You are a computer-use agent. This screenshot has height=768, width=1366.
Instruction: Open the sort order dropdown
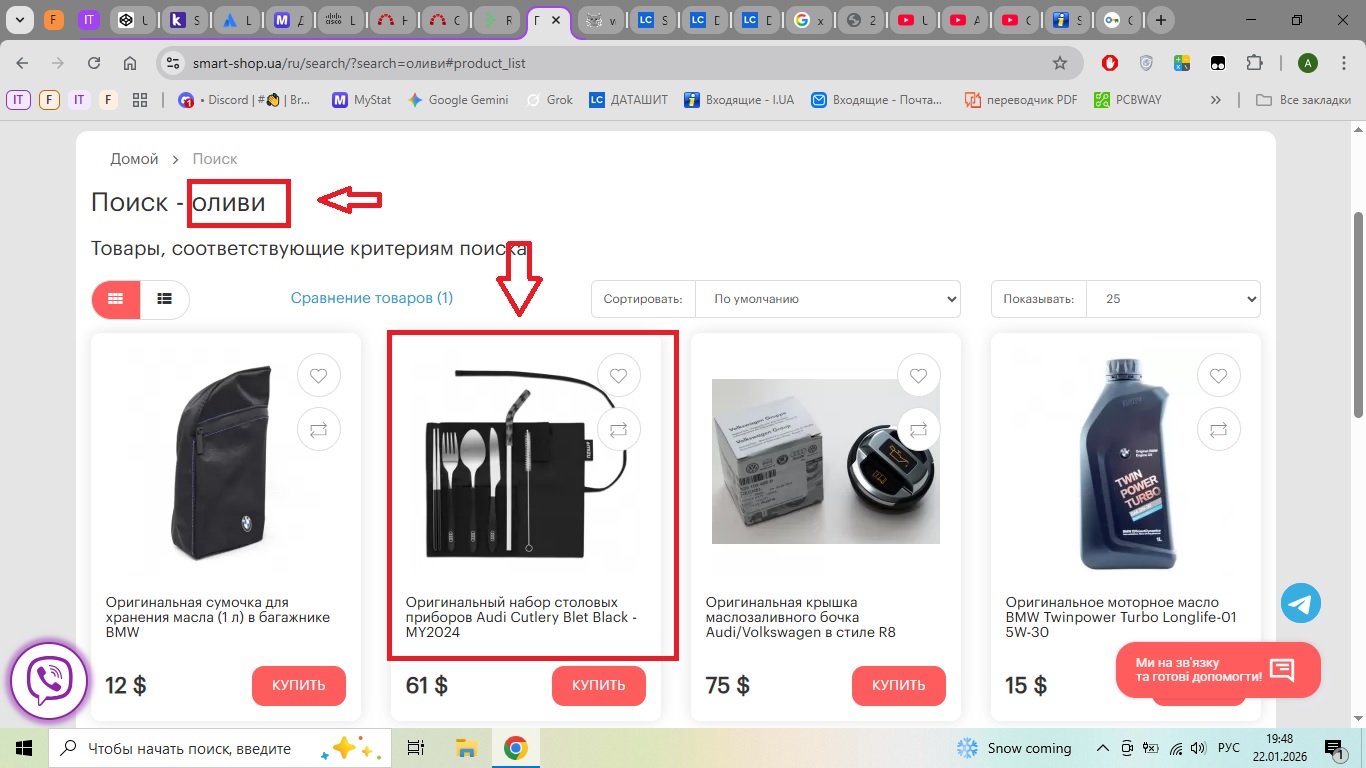click(x=827, y=299)
